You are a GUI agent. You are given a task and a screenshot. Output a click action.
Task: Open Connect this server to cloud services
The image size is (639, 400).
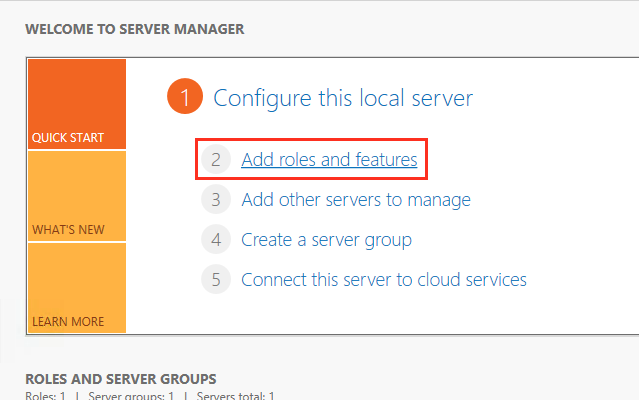pyautogui.click(x=384, y=279)
